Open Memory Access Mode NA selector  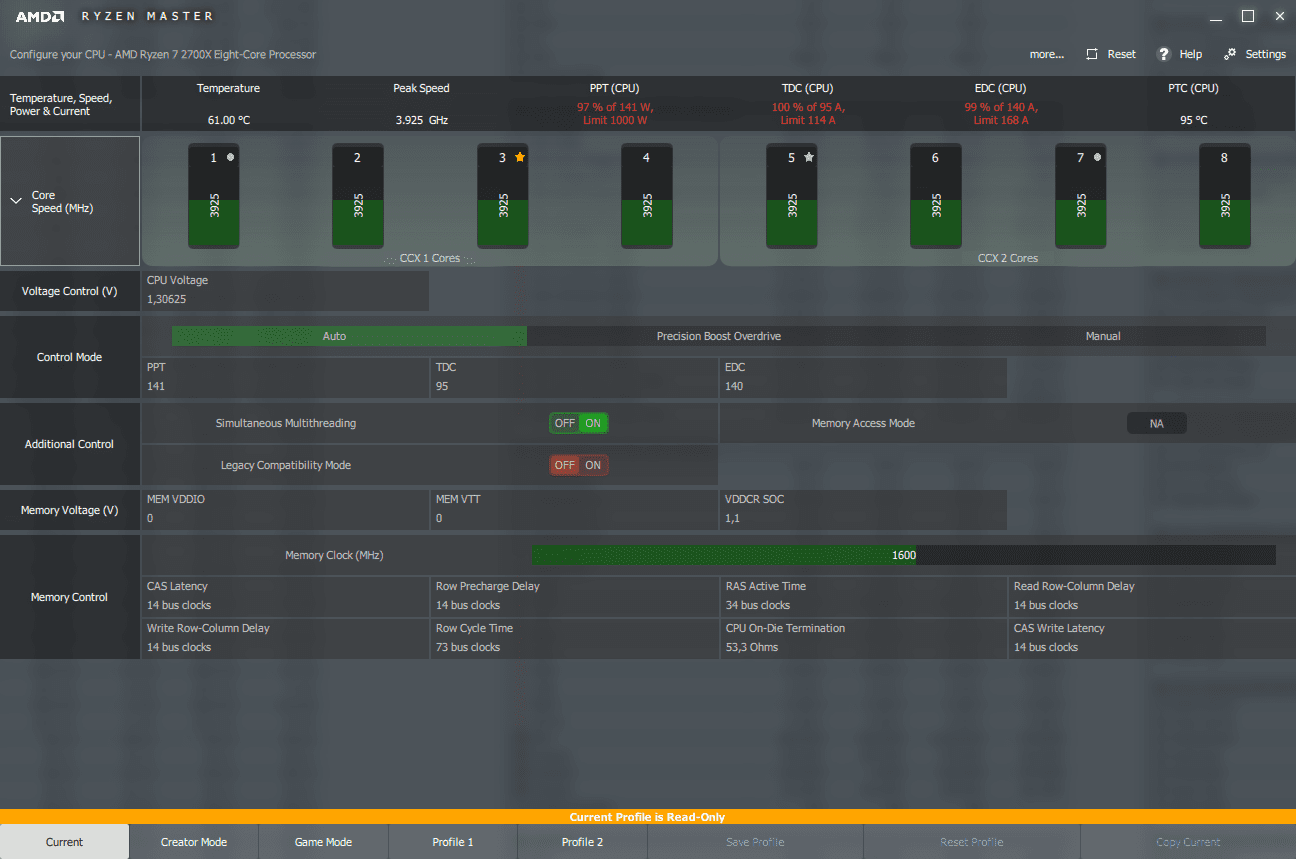1157,423
